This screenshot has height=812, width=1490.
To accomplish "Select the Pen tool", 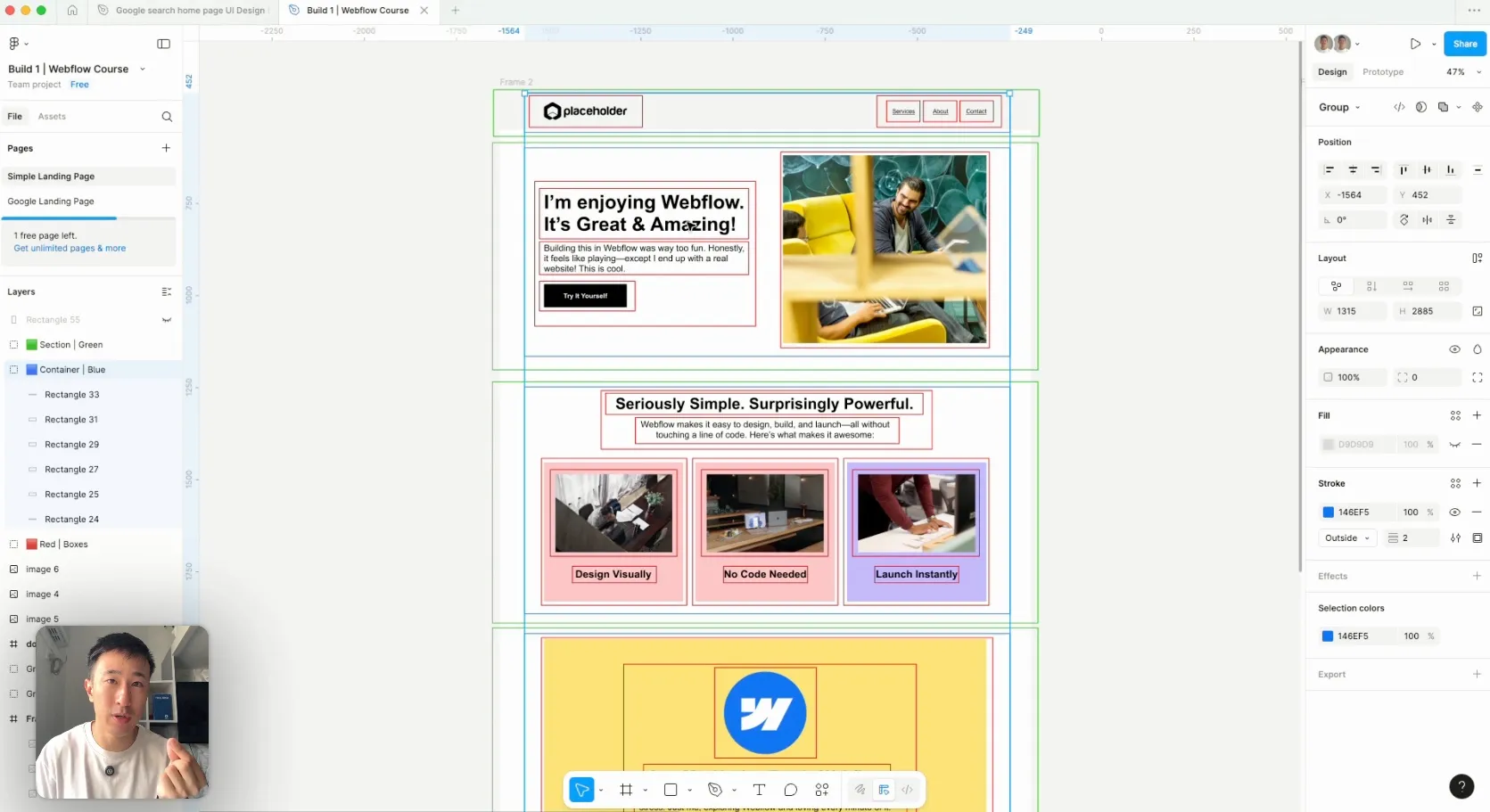I will 714,790.
